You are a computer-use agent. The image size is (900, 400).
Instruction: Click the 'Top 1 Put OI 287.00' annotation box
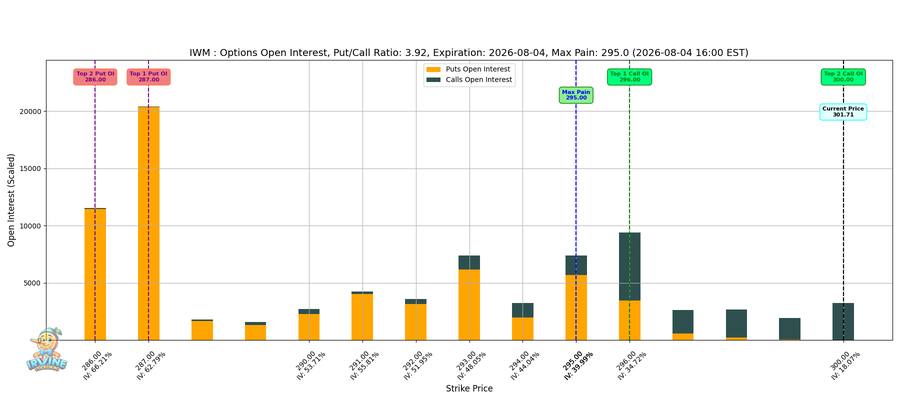coord(149,77)
